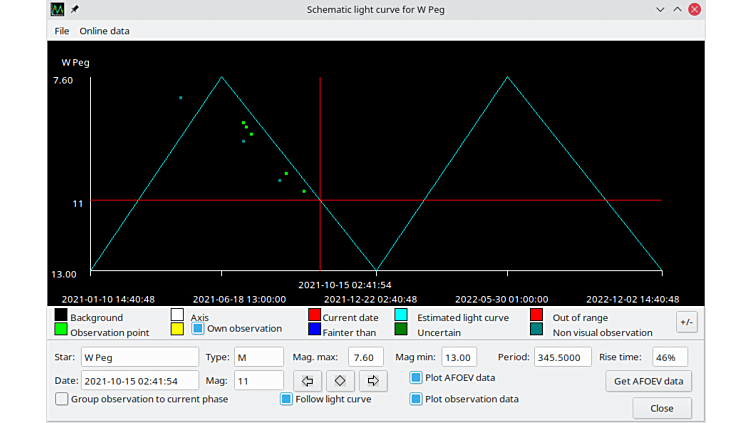Uncheck Plot AFOEV data
The width and height of the screenshot is (752, 423).
416,378
